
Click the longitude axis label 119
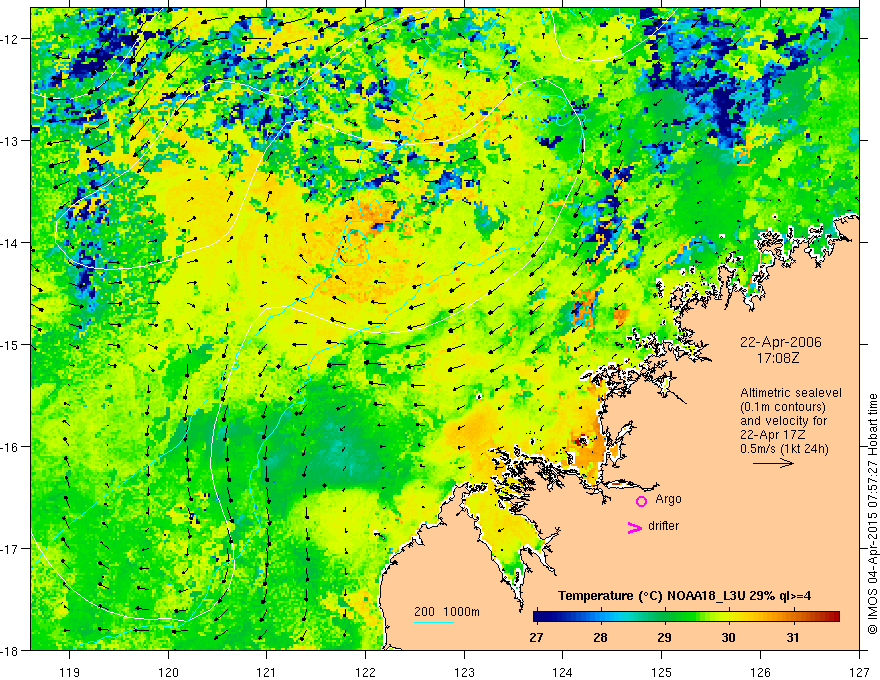tap(70, 672)
